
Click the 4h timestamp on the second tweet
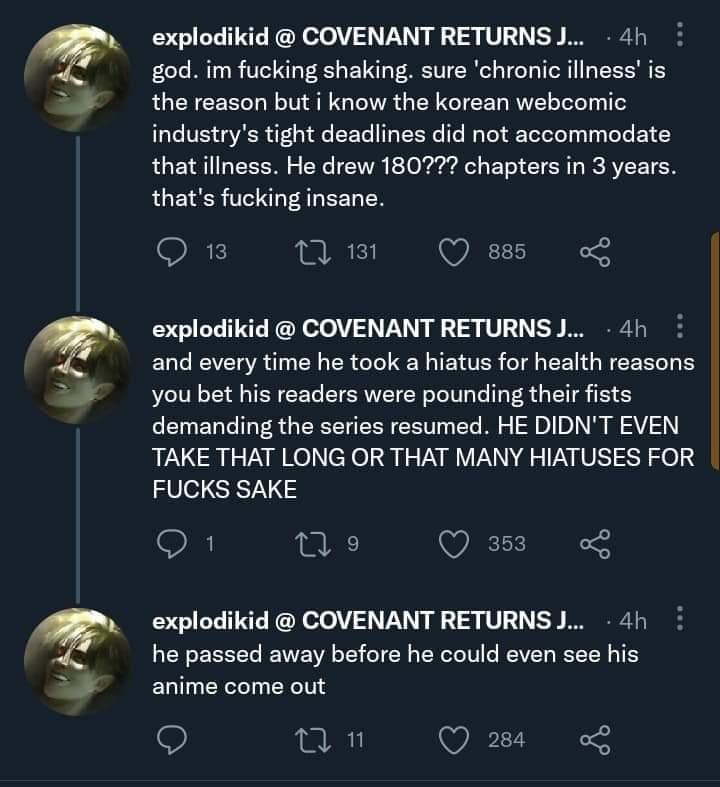pyautogui.click(x=633, y=329)
